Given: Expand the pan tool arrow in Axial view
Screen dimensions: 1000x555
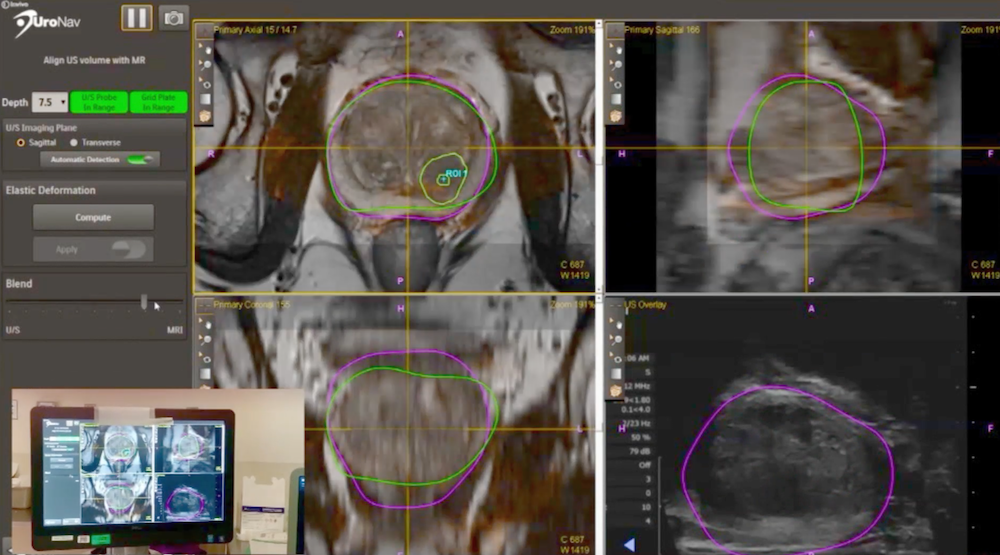Looking at the screenshot, I should click(x=200, y=46).
